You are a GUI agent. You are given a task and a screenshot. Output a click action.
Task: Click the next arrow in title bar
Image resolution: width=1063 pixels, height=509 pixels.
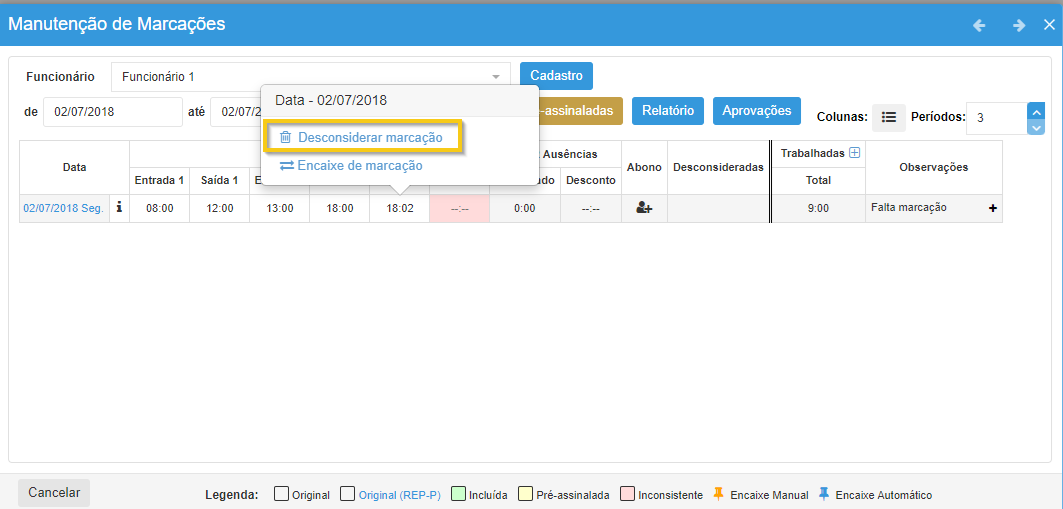coord(1018,25)
